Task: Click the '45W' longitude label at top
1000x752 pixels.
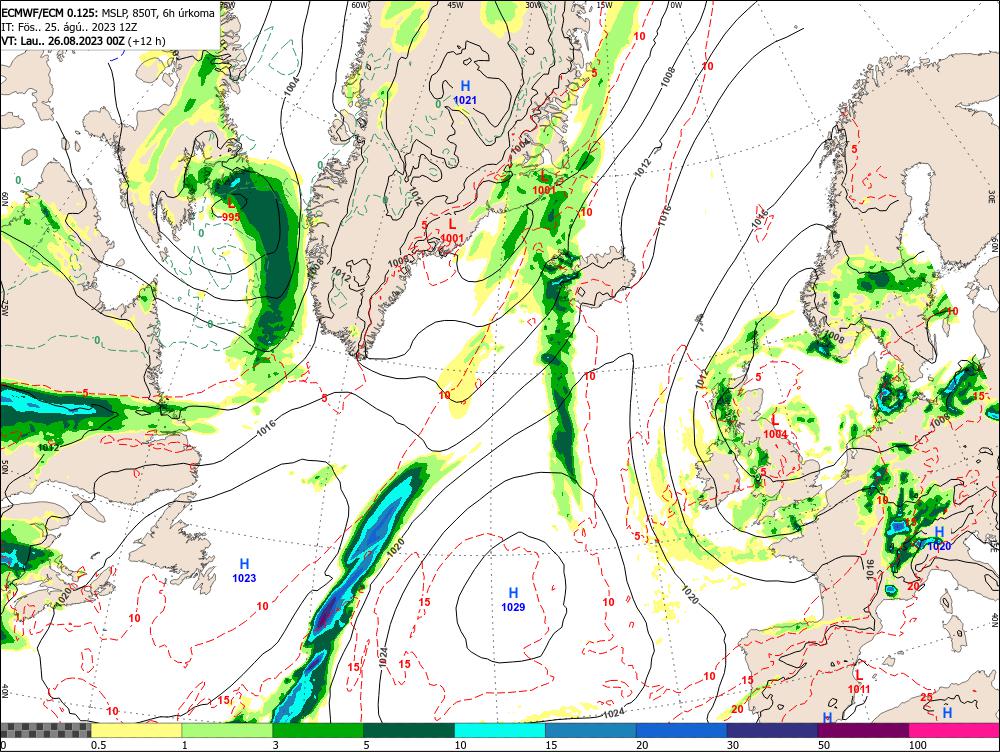Action: [x=455, y=4]
